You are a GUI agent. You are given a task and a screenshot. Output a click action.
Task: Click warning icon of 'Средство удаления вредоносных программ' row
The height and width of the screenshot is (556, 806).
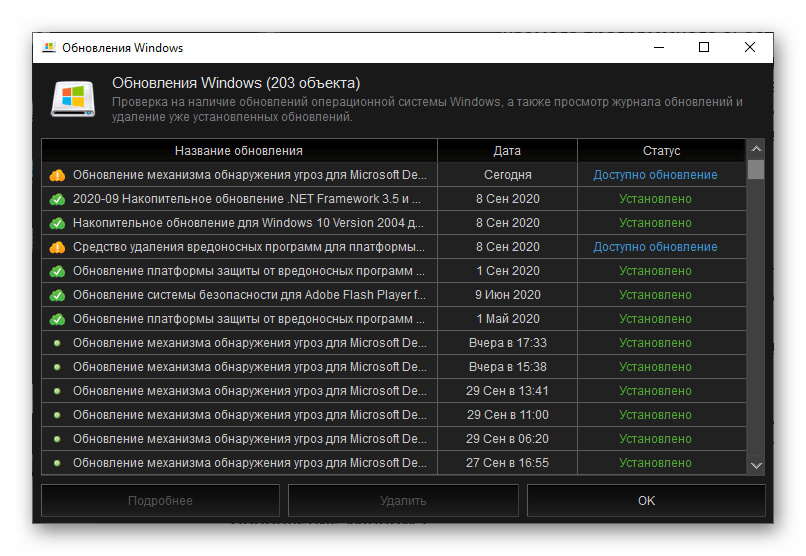57,247
